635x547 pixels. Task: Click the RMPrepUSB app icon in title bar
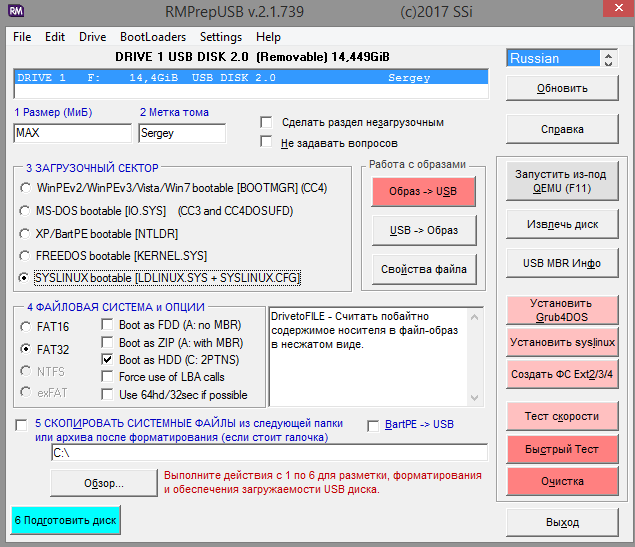point(16,11)
